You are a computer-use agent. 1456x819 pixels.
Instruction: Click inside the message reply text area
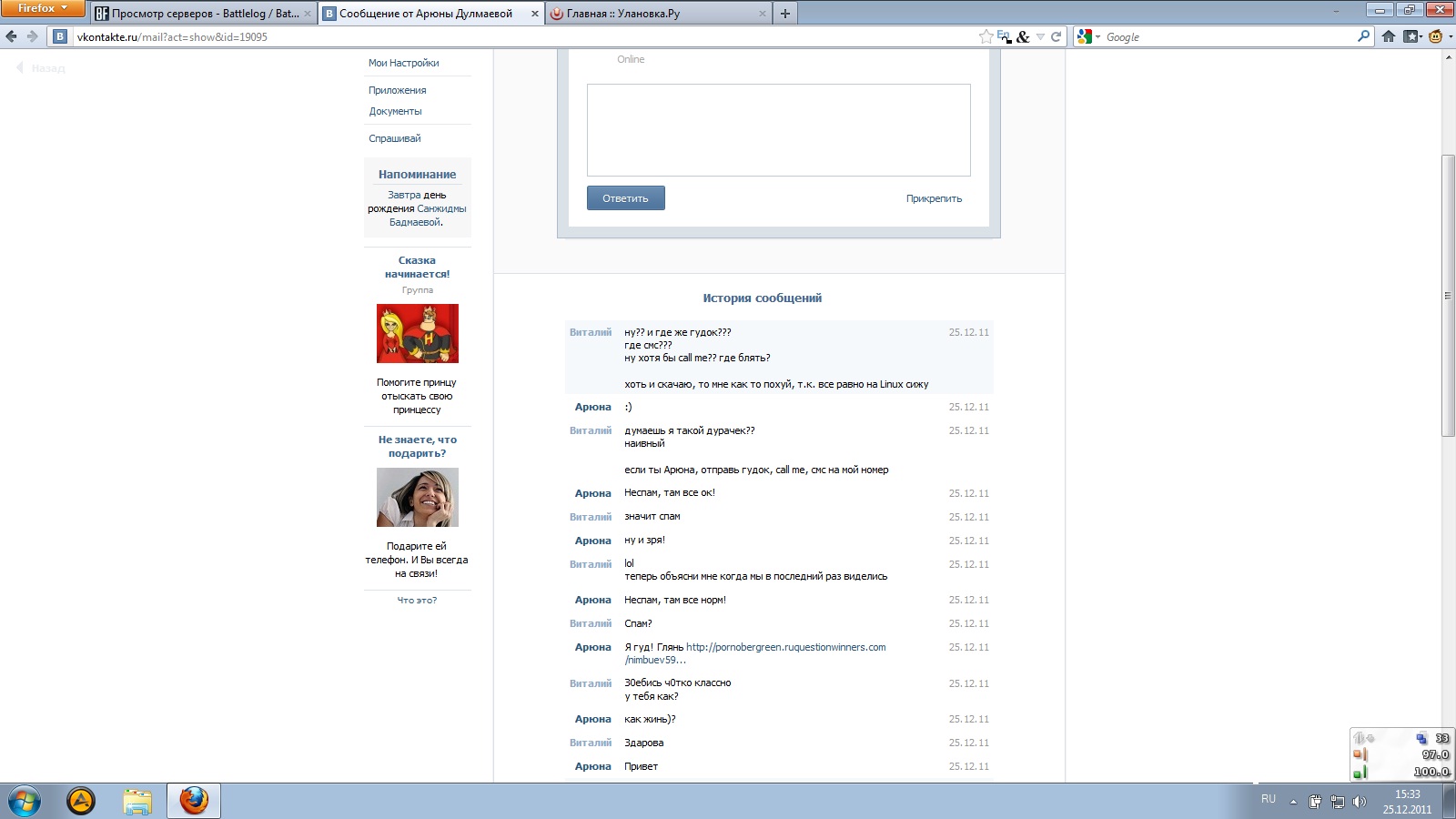(x=778, y=130)
